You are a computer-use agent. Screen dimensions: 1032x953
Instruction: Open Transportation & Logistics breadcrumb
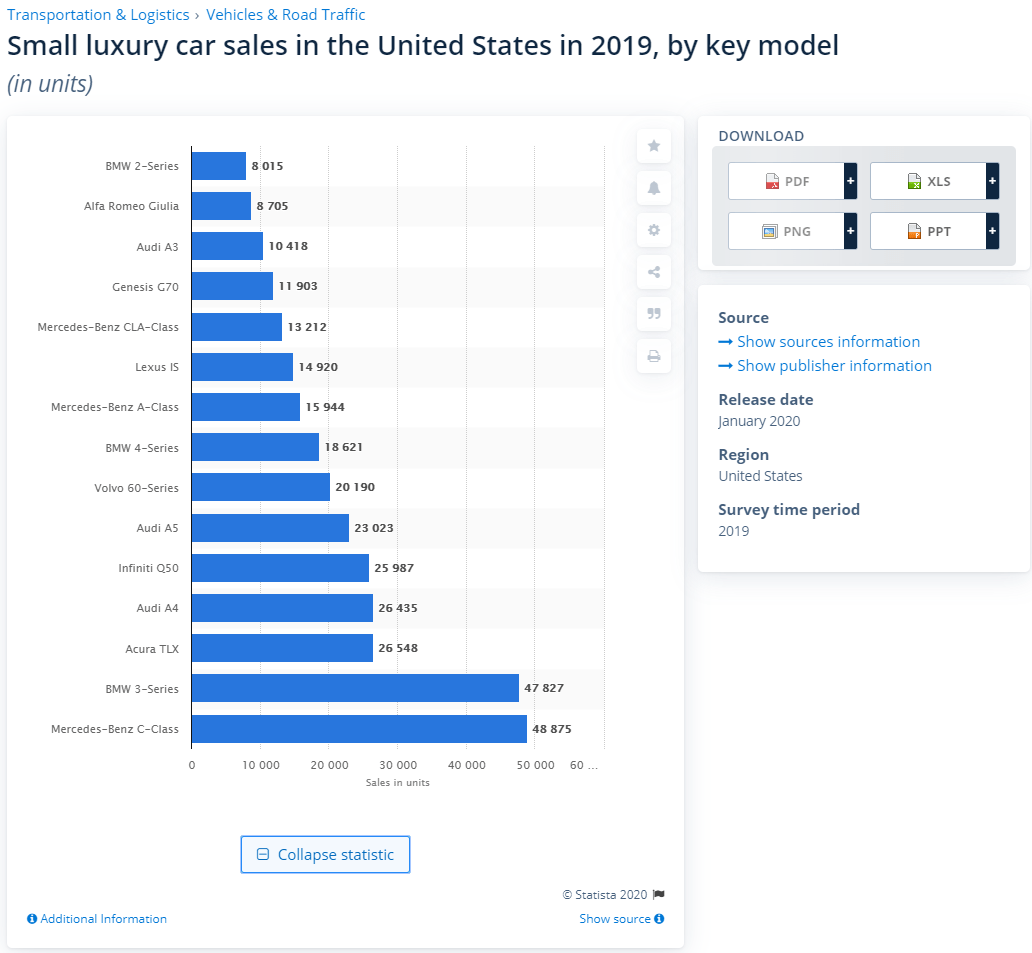[x=98, y=15]
